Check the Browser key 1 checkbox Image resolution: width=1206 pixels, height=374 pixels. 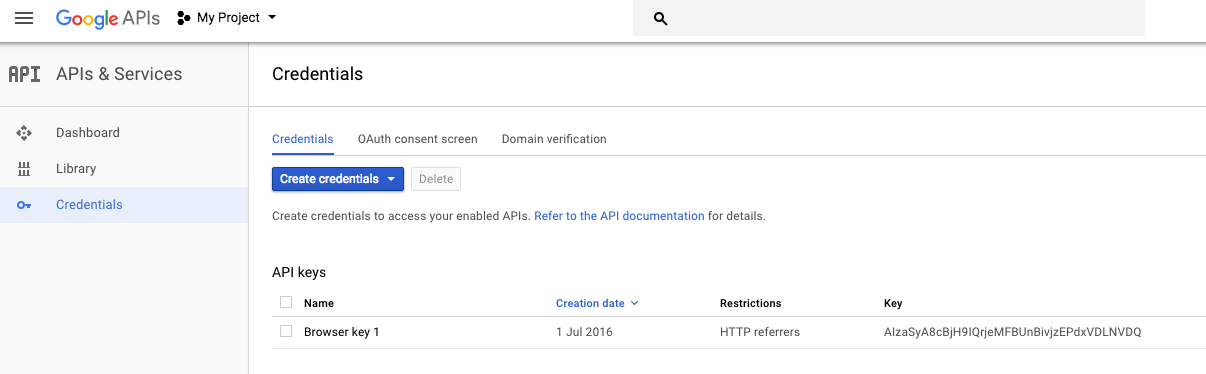286,331
